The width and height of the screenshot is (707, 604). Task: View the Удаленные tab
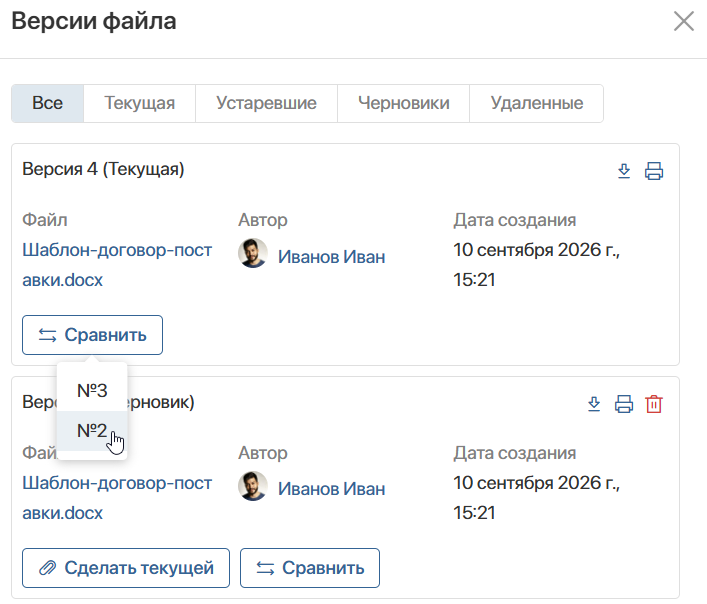click(x=537, y=103)
